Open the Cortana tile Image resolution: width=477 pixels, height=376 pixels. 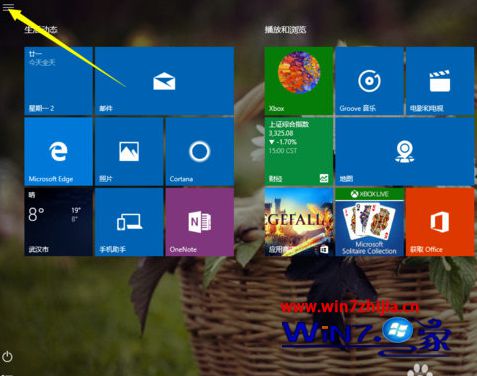tap(200, 152)
